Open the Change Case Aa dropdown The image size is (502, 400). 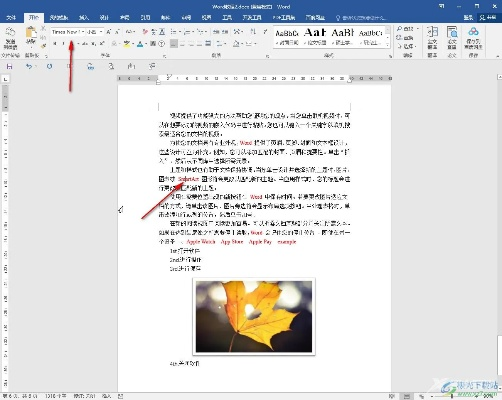tap(130, 32)
